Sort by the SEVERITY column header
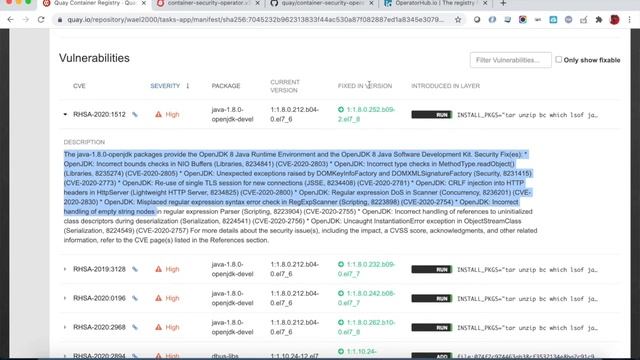Screen dimensions: 640x360 point(165,86)
